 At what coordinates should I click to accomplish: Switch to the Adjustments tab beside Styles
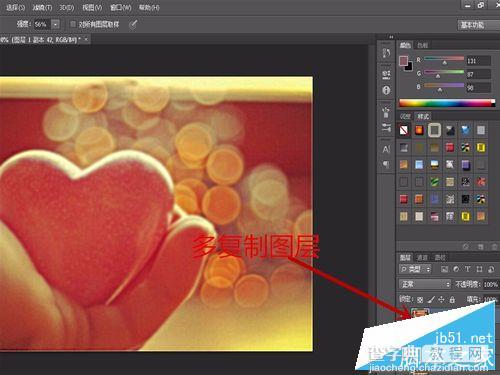[x=405, y=116]
